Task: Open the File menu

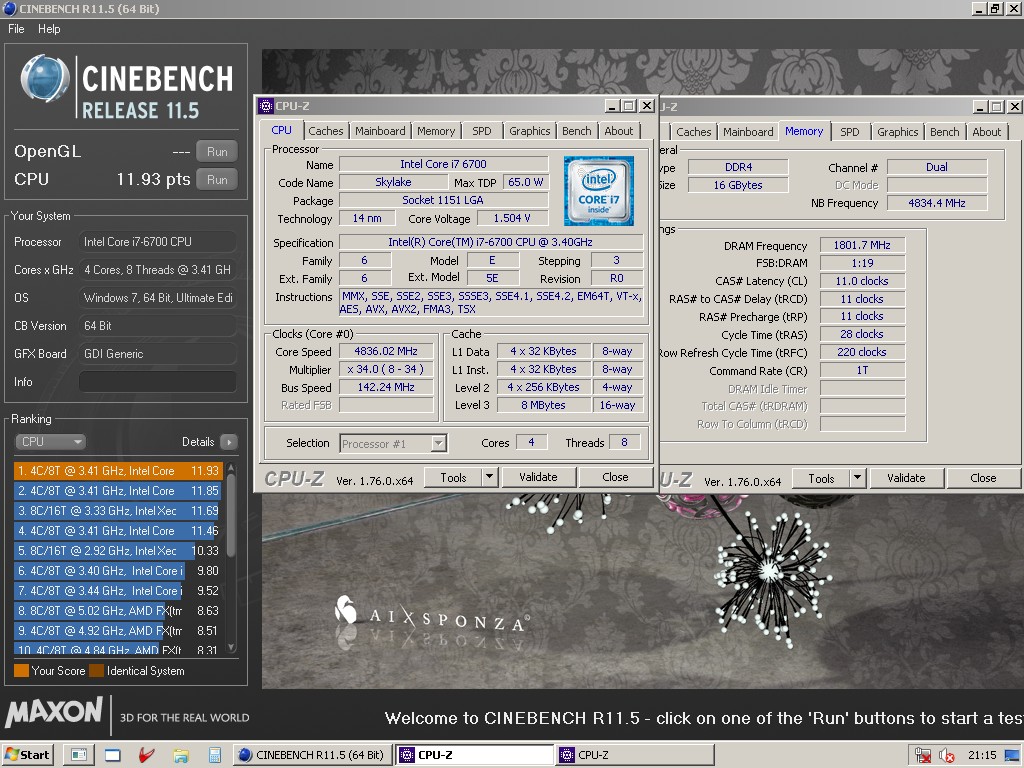Action: point(16,29)
